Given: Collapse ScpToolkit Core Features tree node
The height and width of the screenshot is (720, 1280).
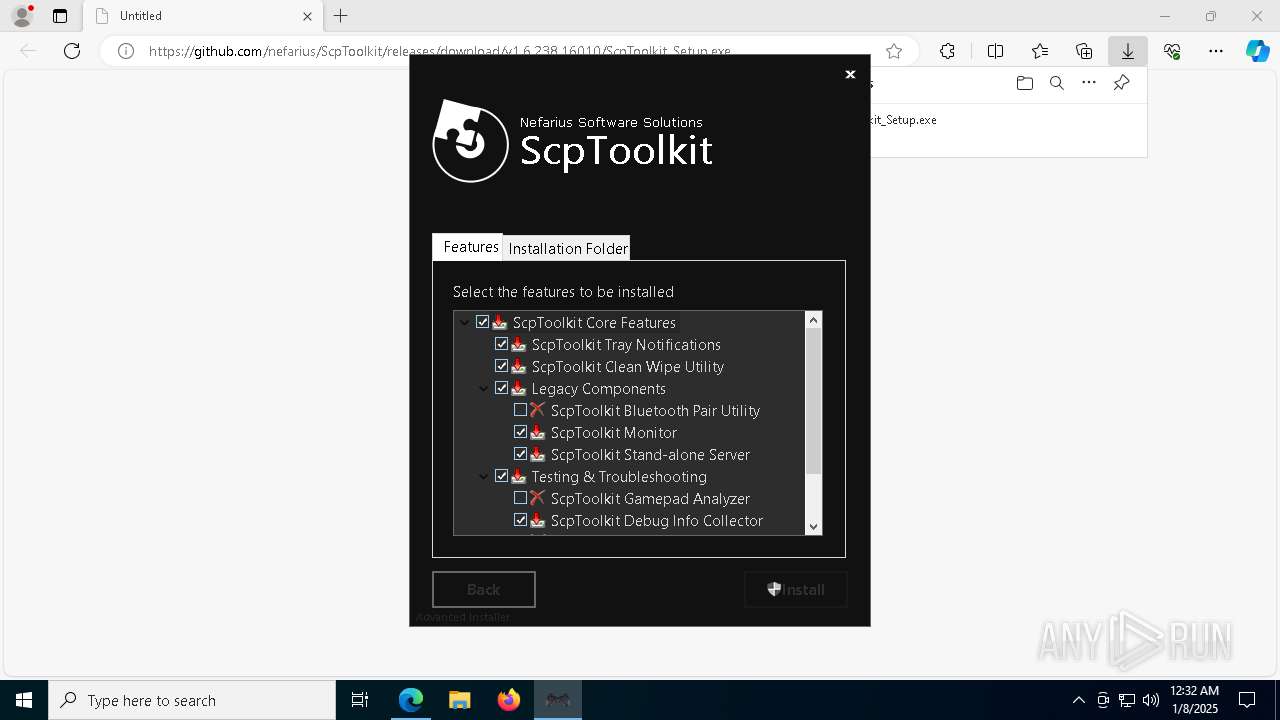Looking at the screenshot, I should click(464, 323).
